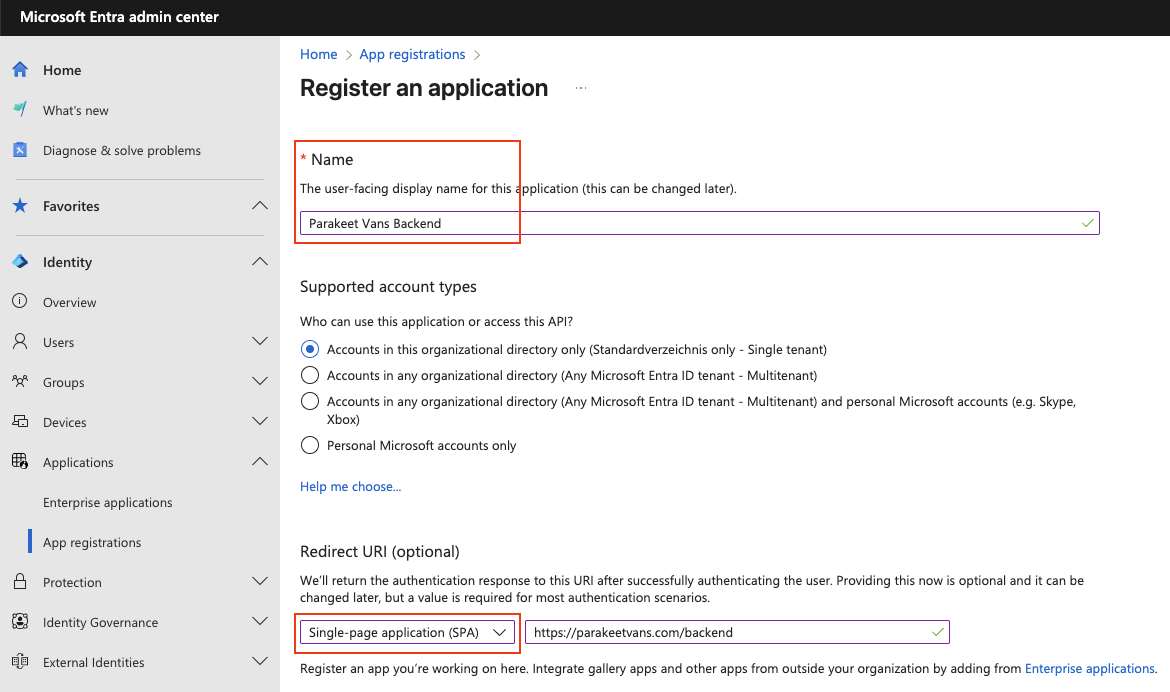Go to Overview under Identity
The width and height of the screenshot is (1170, 692).
coord(69,302)
